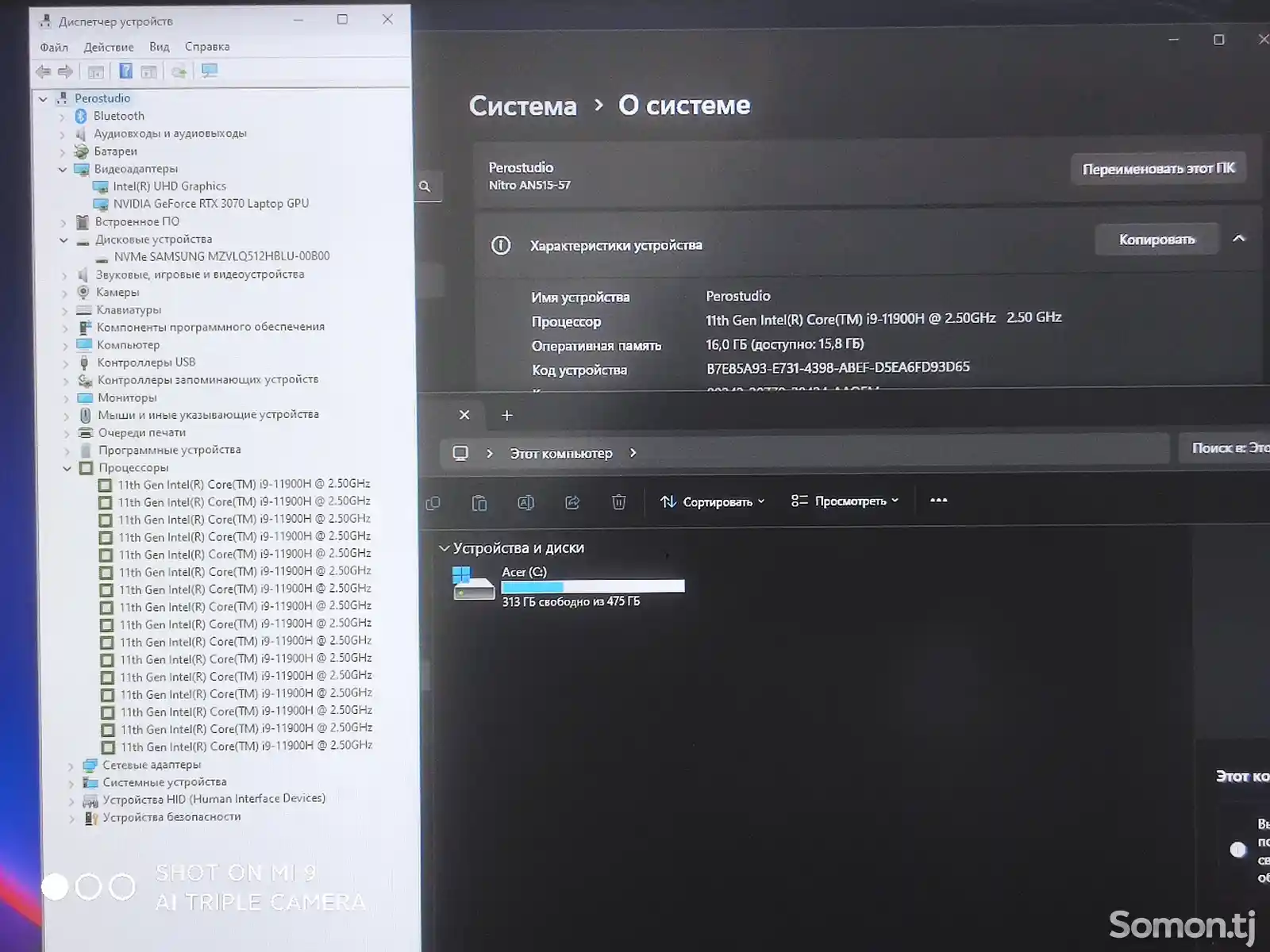Click the Delete trash icon in Explorer
This screenshot has width=1270, height=952.
coord(619,502)
